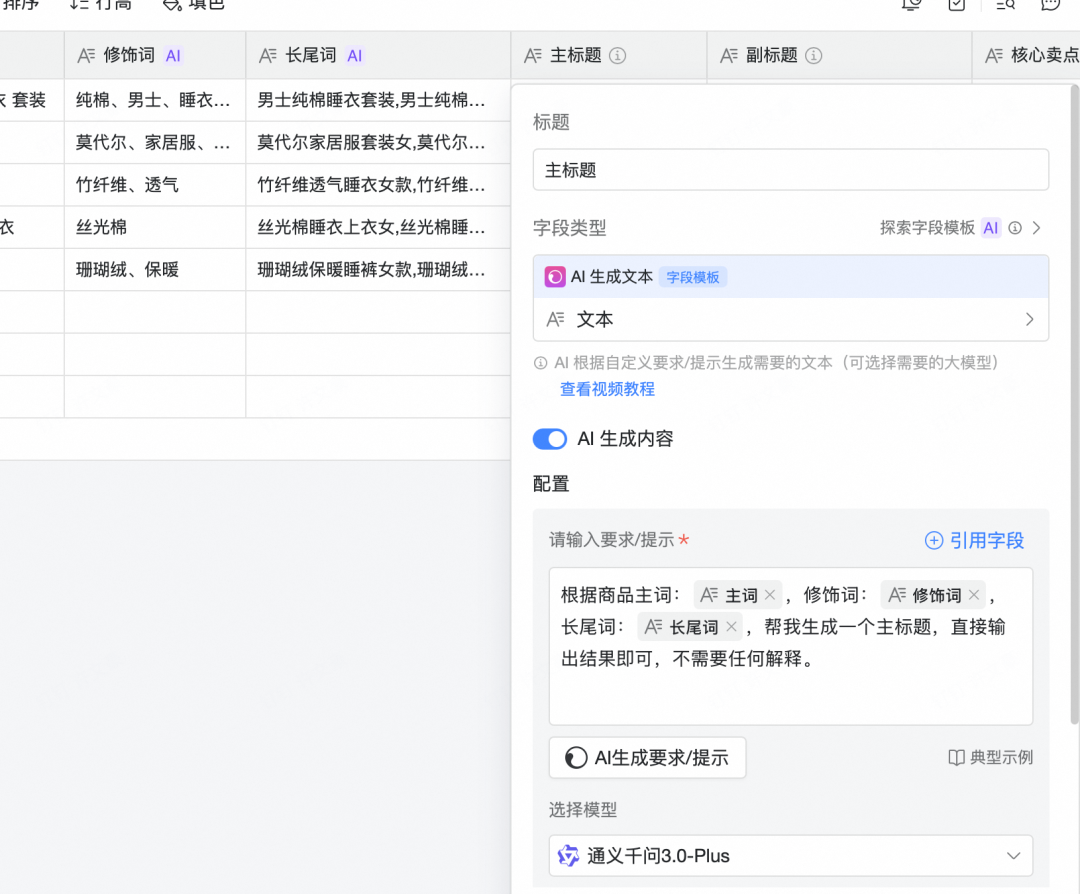Click the text-type icon of 修饰词 header

coord(86,56)
